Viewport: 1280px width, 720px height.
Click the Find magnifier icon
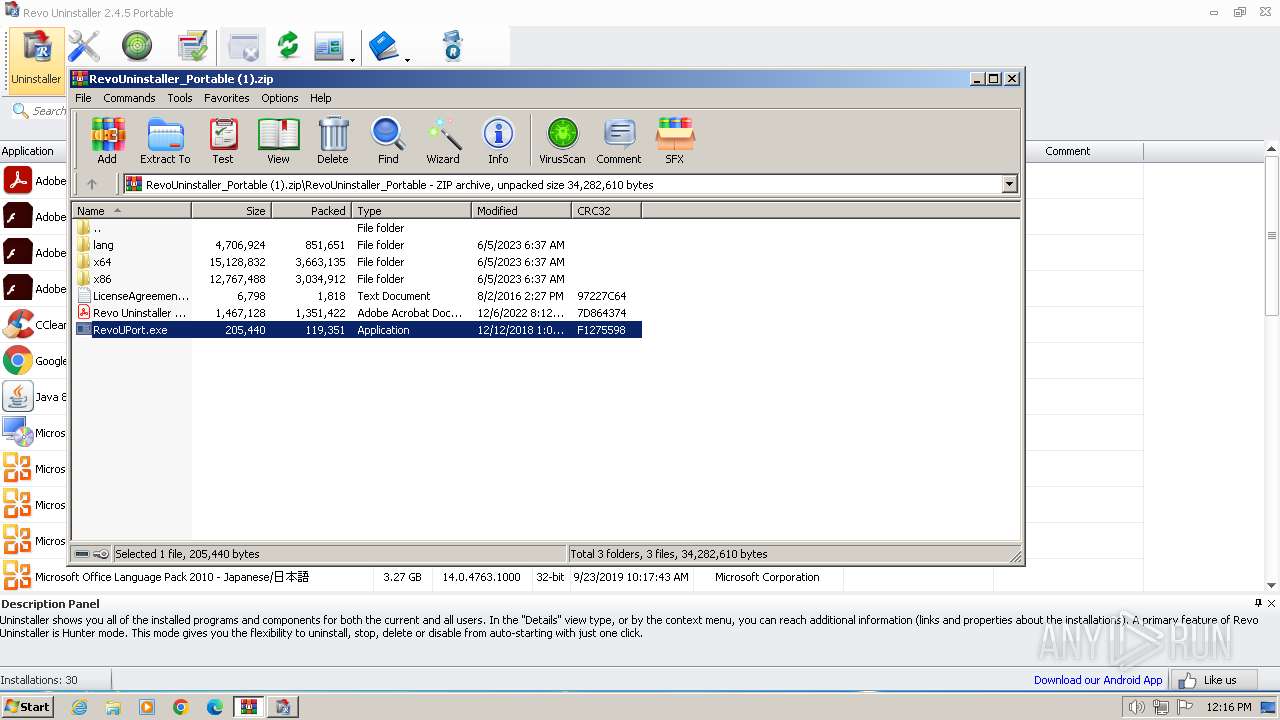[x=388, y=140]
